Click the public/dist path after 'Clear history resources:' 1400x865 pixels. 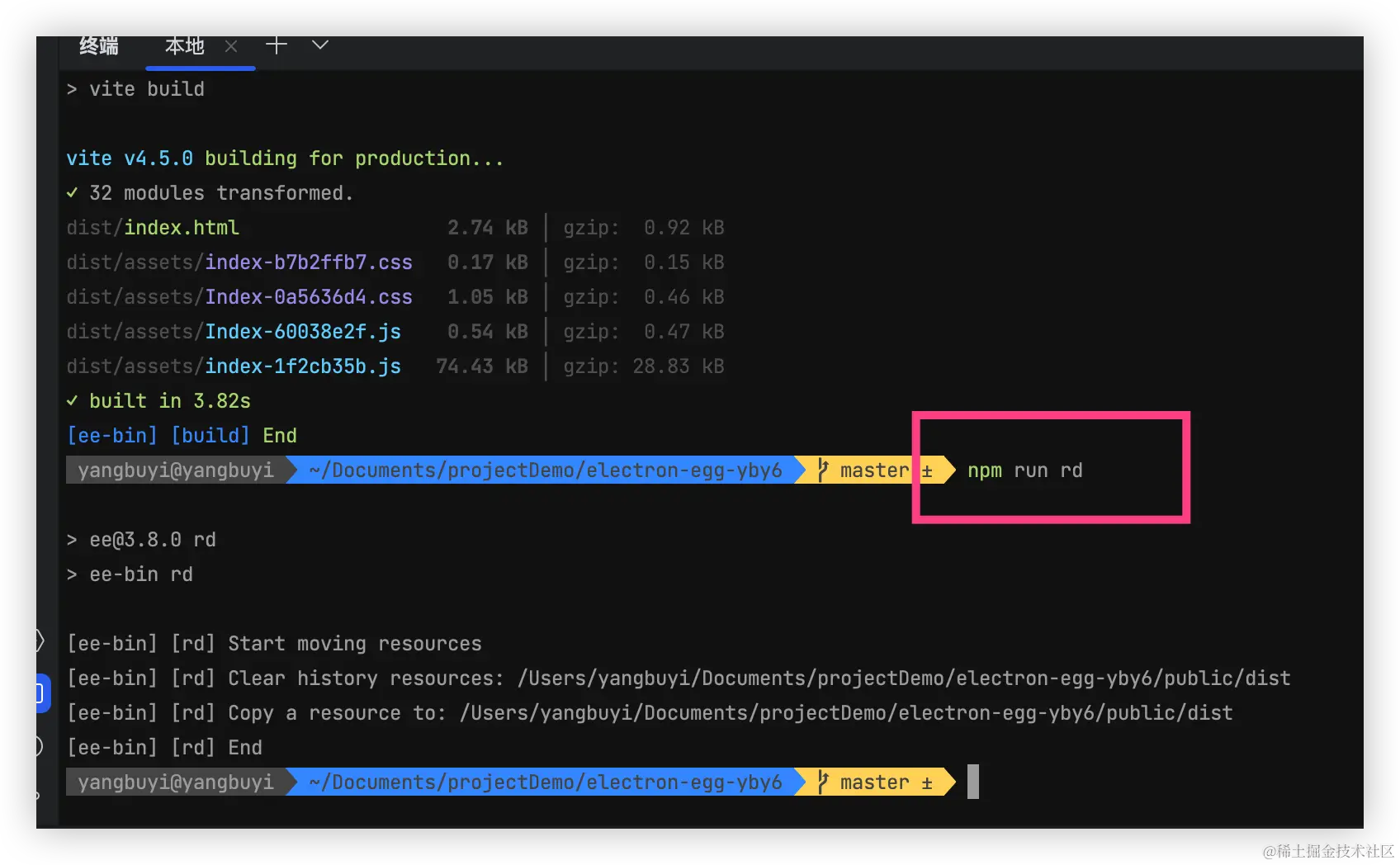pos(904,678)
